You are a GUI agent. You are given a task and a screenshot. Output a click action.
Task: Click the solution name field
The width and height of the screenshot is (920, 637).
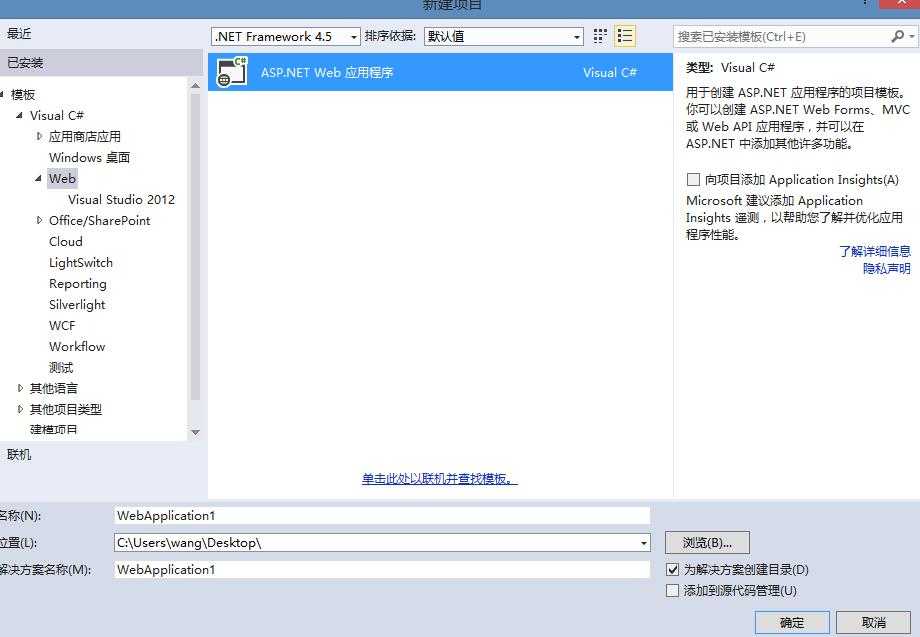[382, 570]
